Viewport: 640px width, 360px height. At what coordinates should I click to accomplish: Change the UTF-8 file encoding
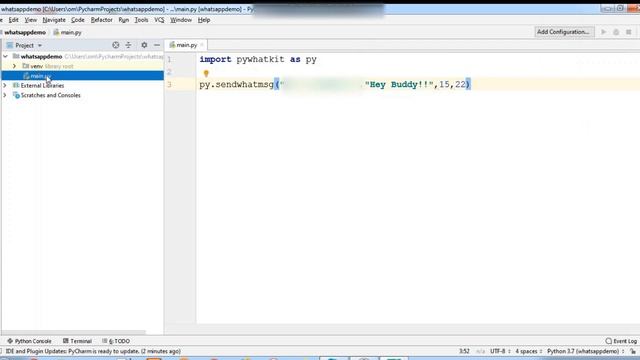point(500,351)
